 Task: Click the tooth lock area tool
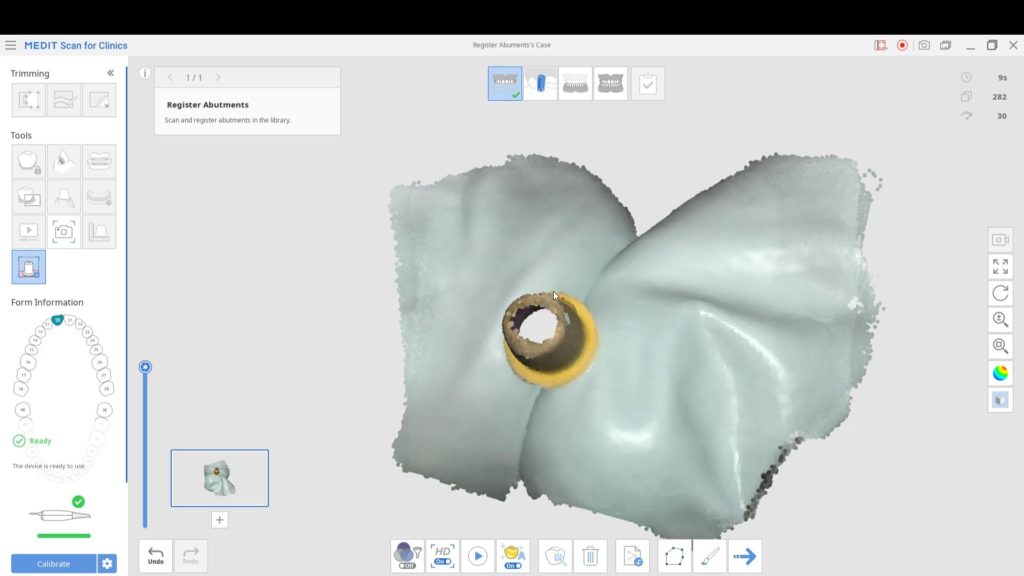(28, 161)
